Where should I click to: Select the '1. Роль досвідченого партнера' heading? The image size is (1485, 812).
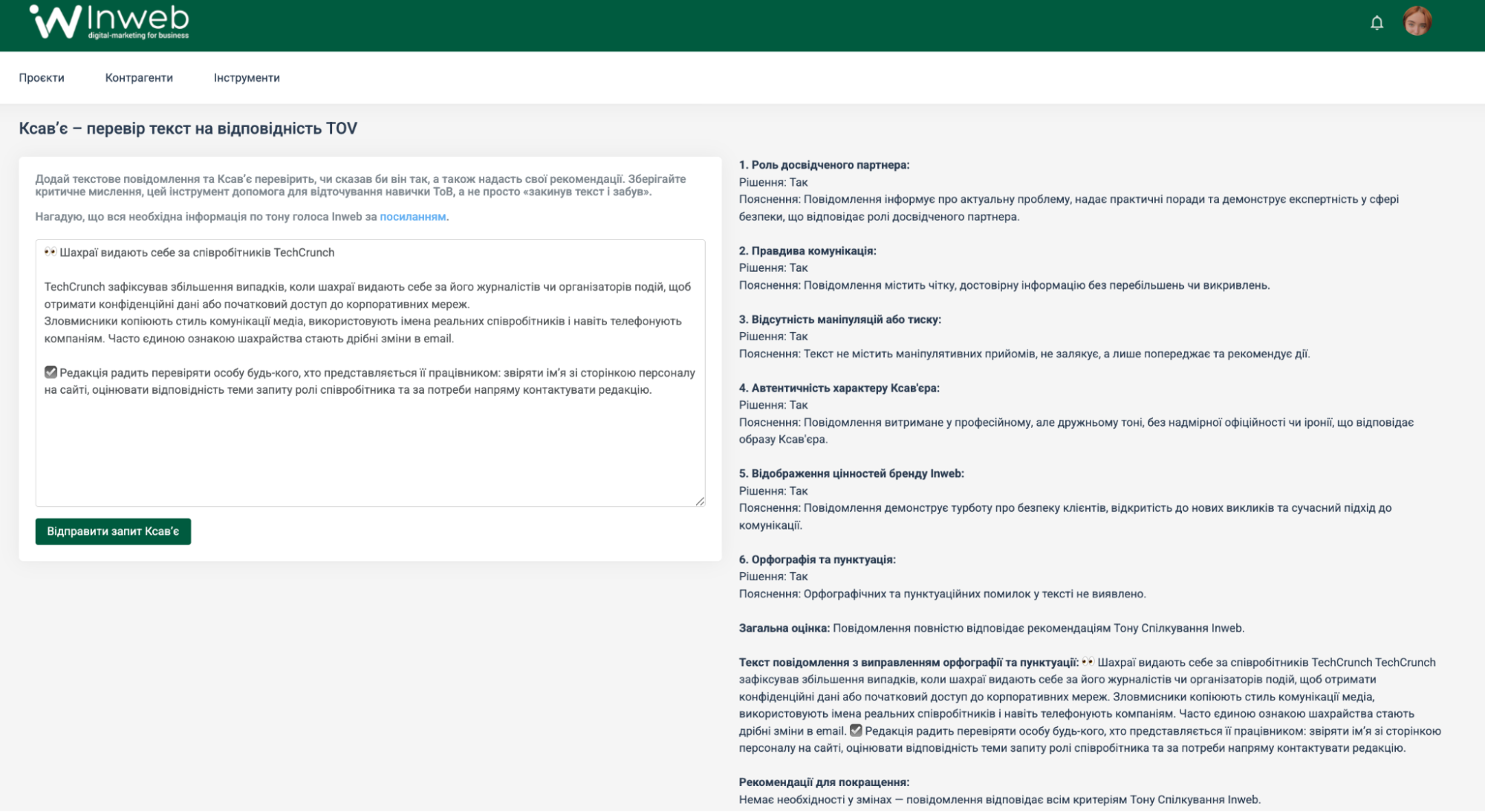[824, 165]
